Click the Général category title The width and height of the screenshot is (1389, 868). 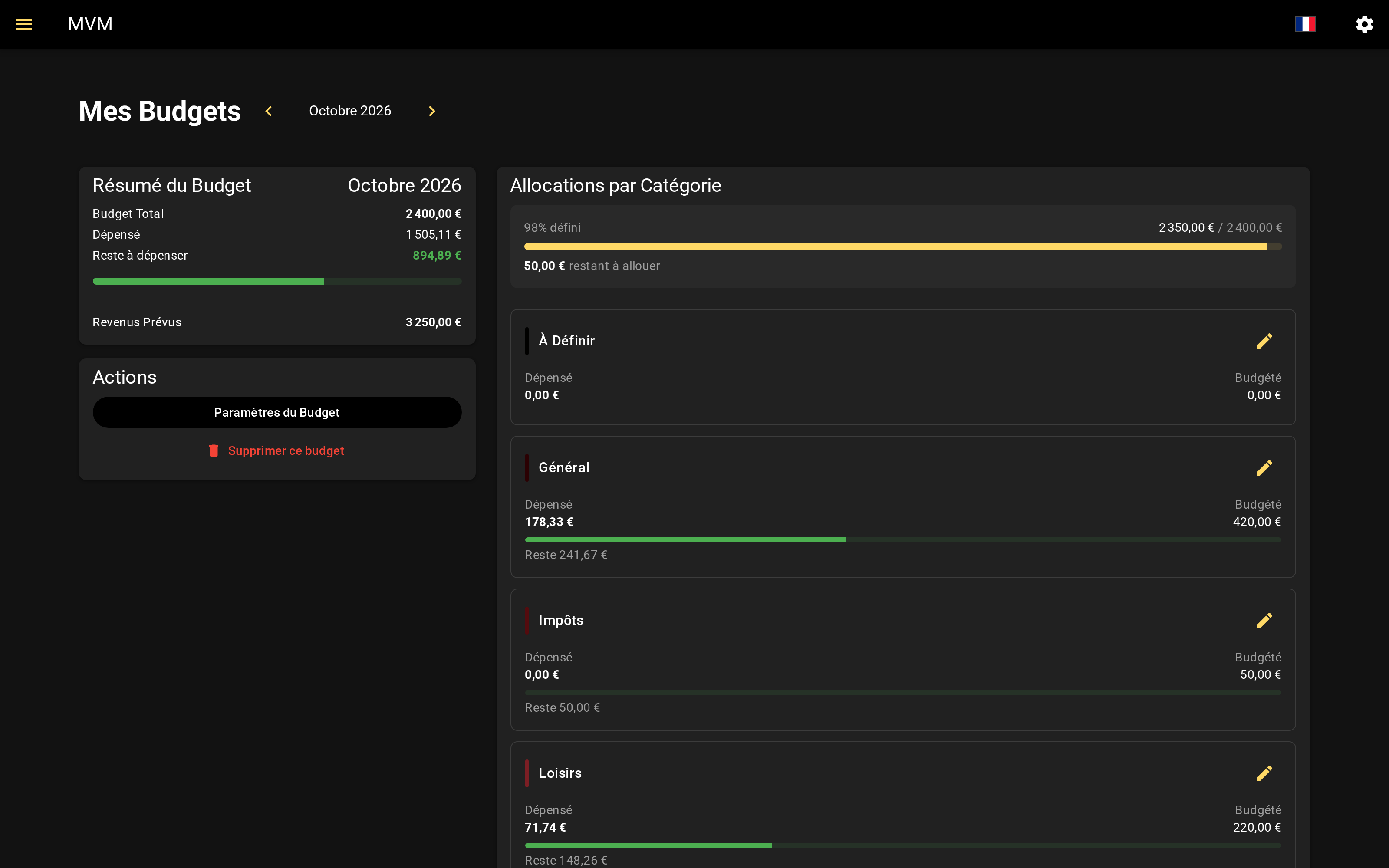[564, 467]
